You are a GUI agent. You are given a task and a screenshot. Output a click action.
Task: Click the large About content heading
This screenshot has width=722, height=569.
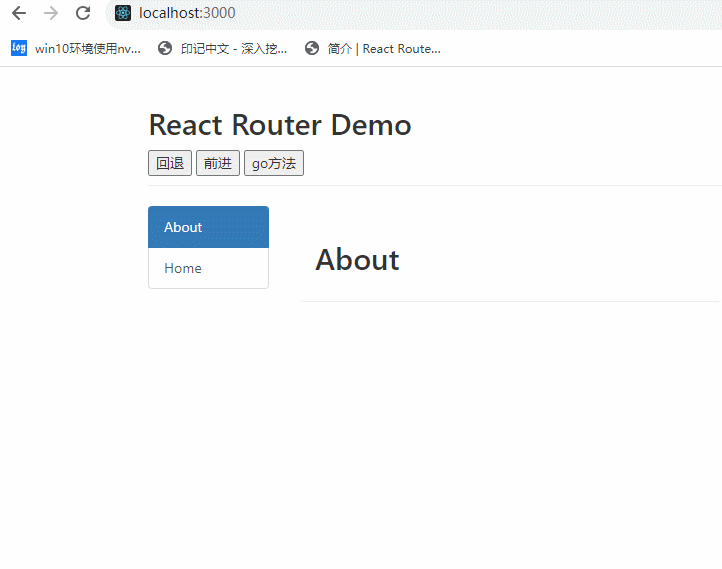[357, 260]
